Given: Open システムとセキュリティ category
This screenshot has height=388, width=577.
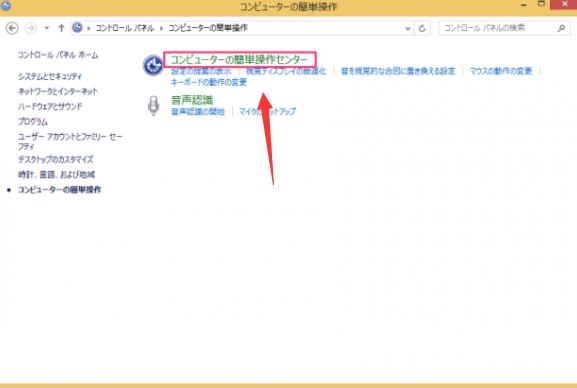Looking at the screenshot, I should [x=50, y=77].
